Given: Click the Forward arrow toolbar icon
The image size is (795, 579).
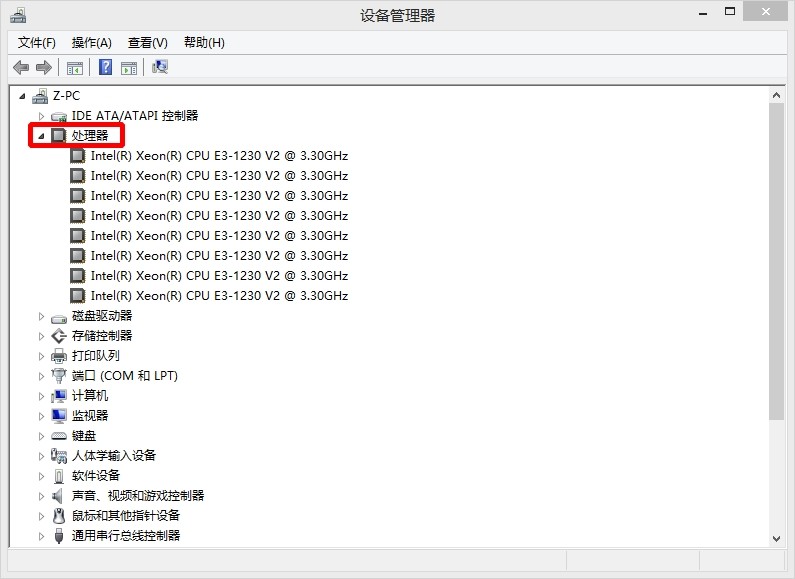Looking at the screenshot, I should click(x=44, y=67).
